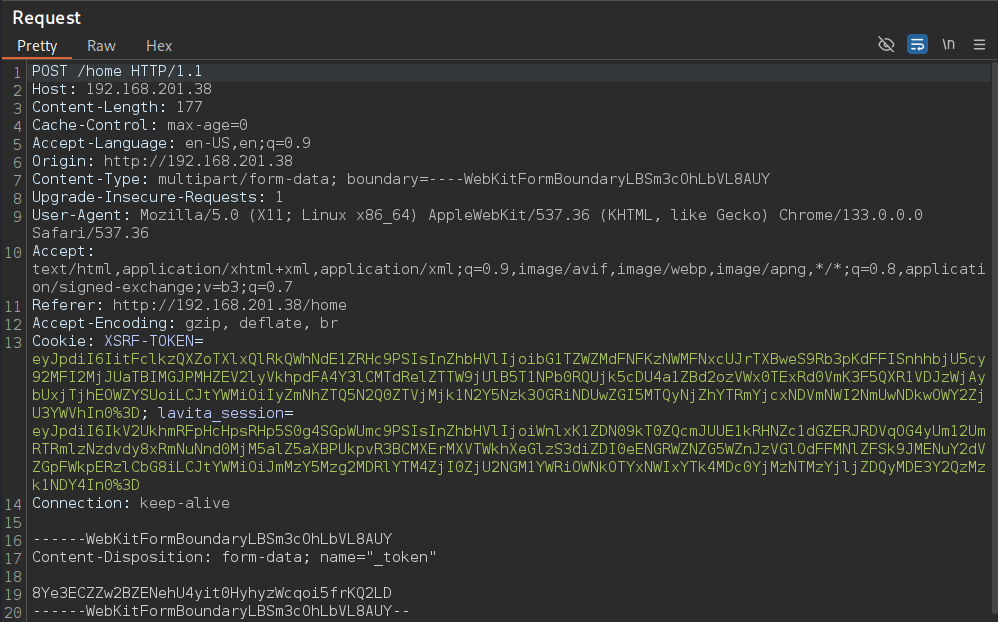Click the first WebKitFormBoundary line on row 16

click(212, 539)
